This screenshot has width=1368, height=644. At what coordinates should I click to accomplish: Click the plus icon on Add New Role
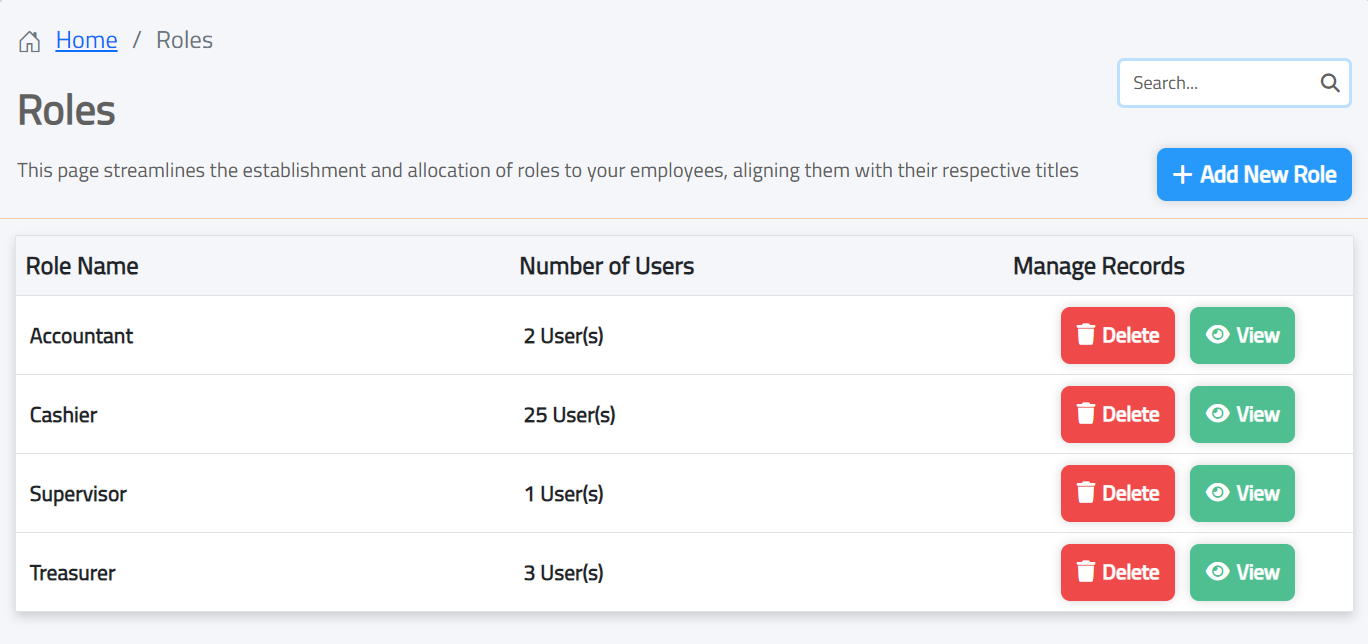click(x=1182, y=175)
